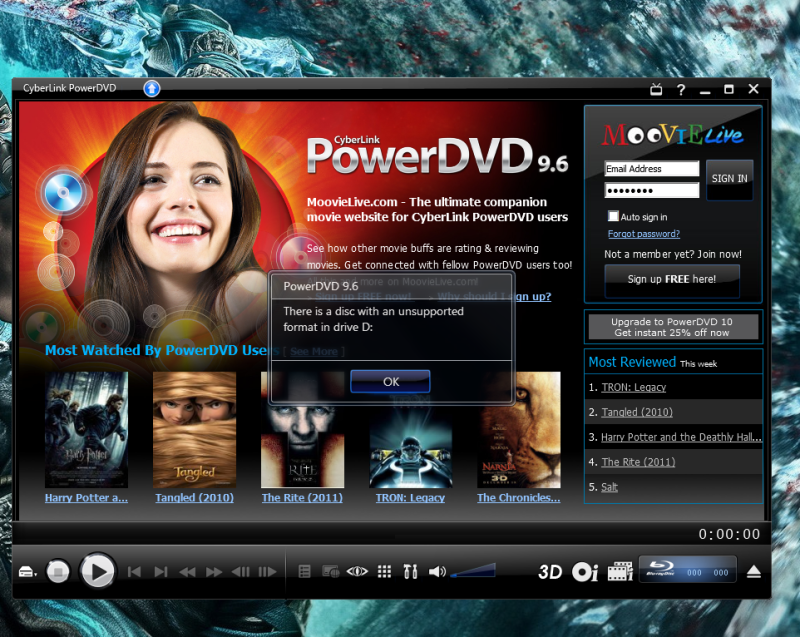Click the capture frame icon
Viewport: 800px width, 637px height.
(x=331, y=572)
